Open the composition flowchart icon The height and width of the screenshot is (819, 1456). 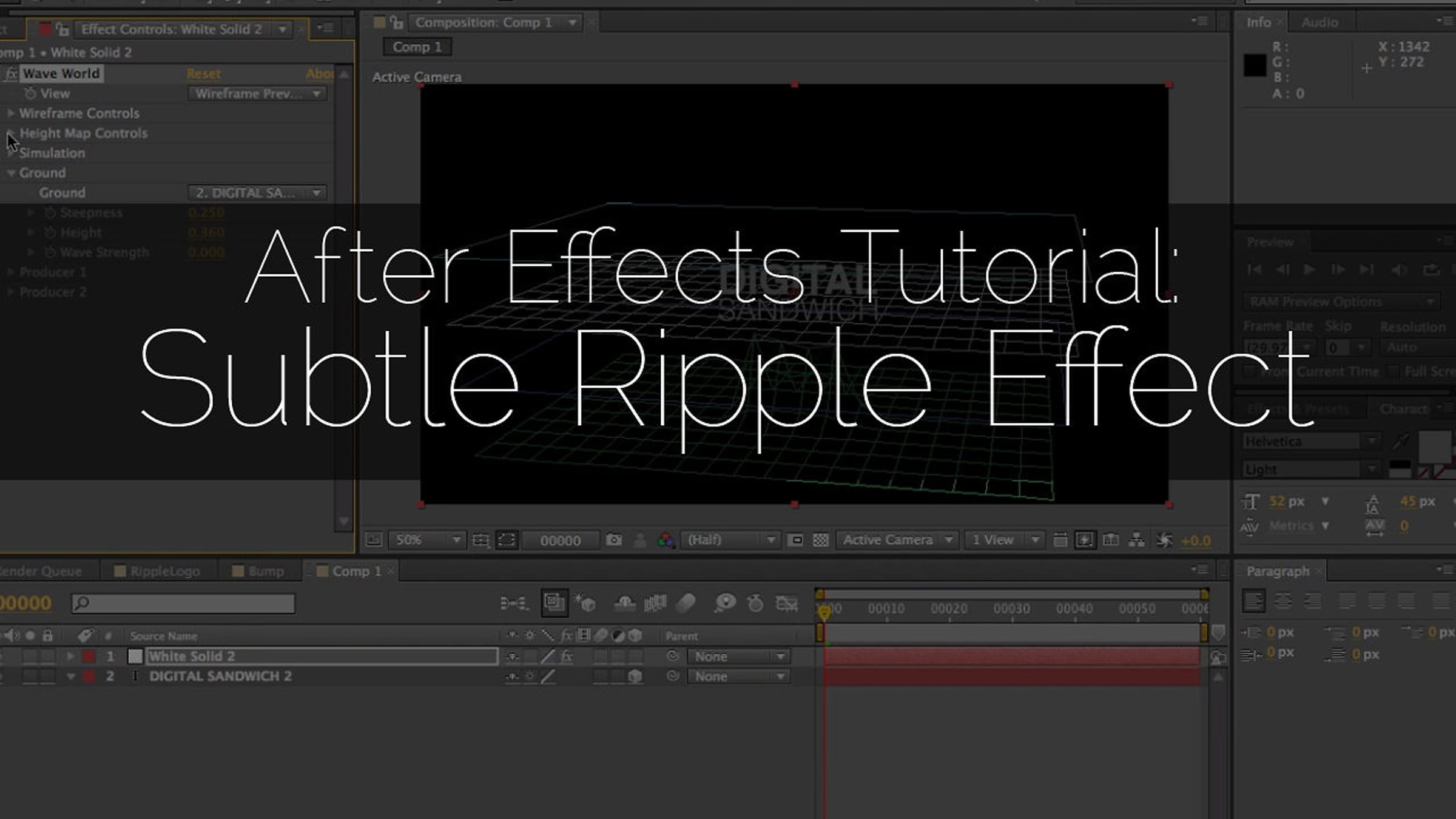[x=1136, y=540]
